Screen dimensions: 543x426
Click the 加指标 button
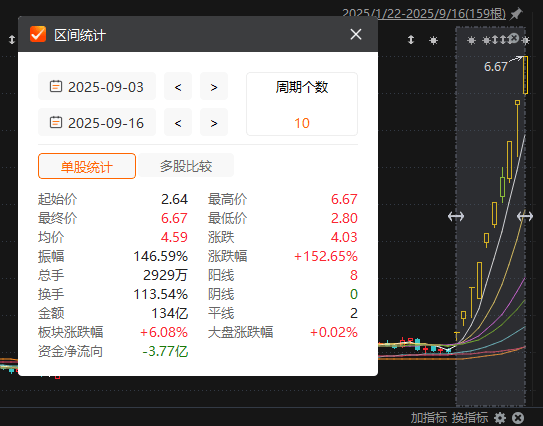click(429, 418)
